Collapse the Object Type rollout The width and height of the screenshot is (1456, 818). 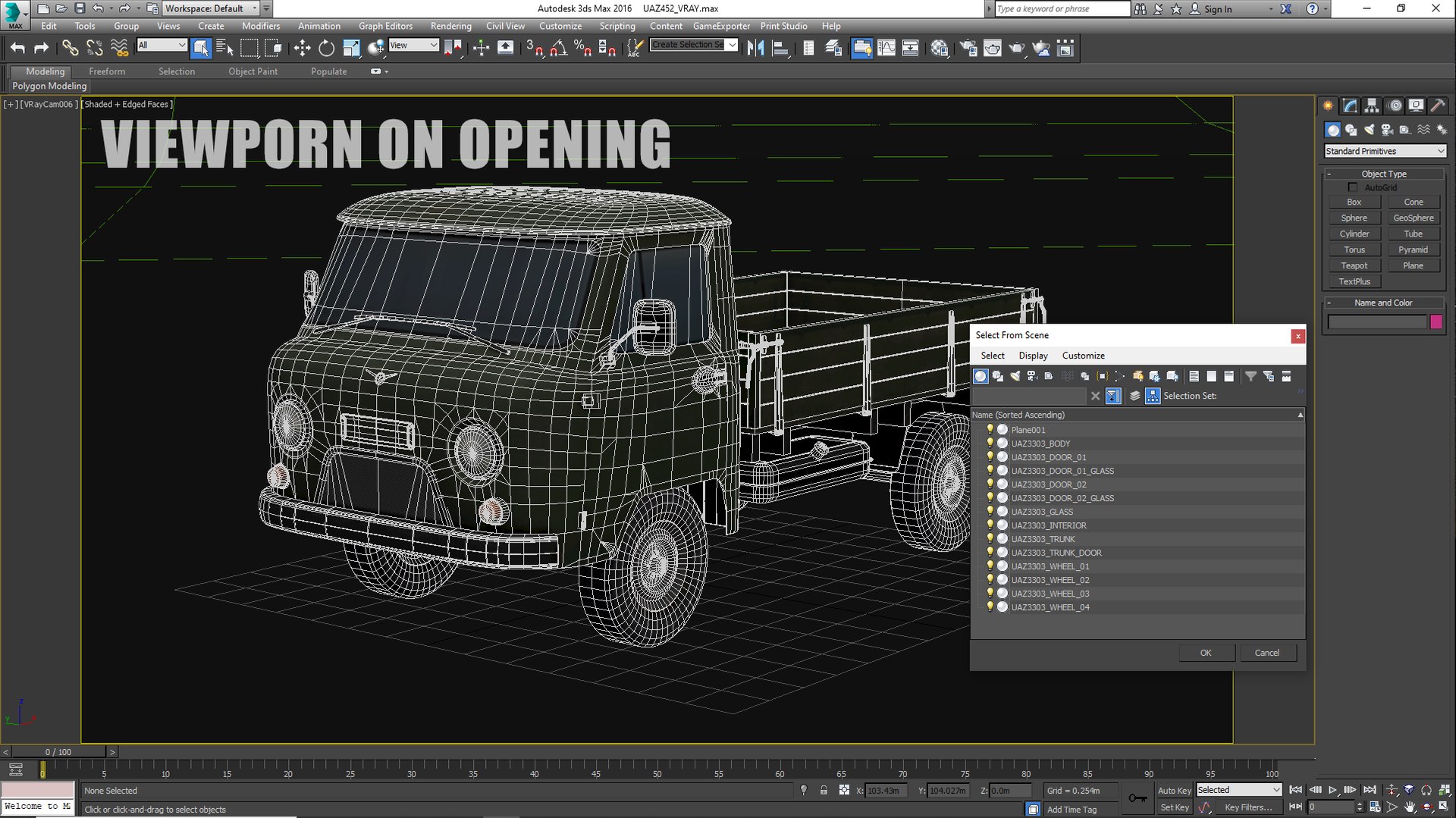(1384, 174)
